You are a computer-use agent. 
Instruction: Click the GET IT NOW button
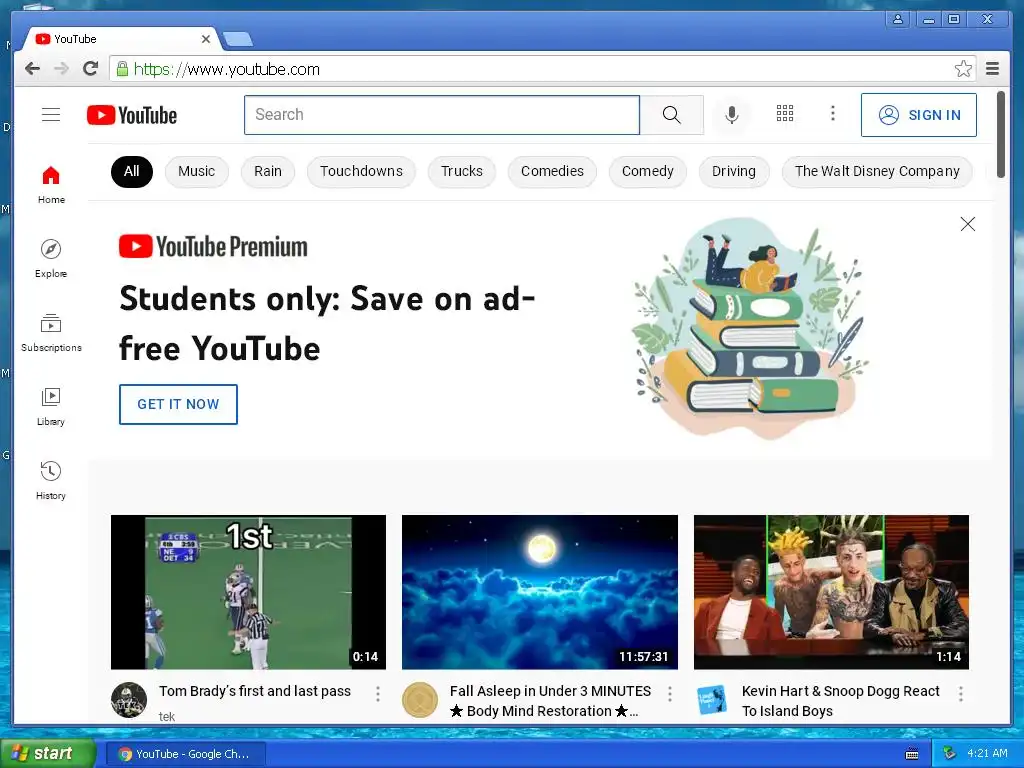pyautogui.click(x=178, y=404)
